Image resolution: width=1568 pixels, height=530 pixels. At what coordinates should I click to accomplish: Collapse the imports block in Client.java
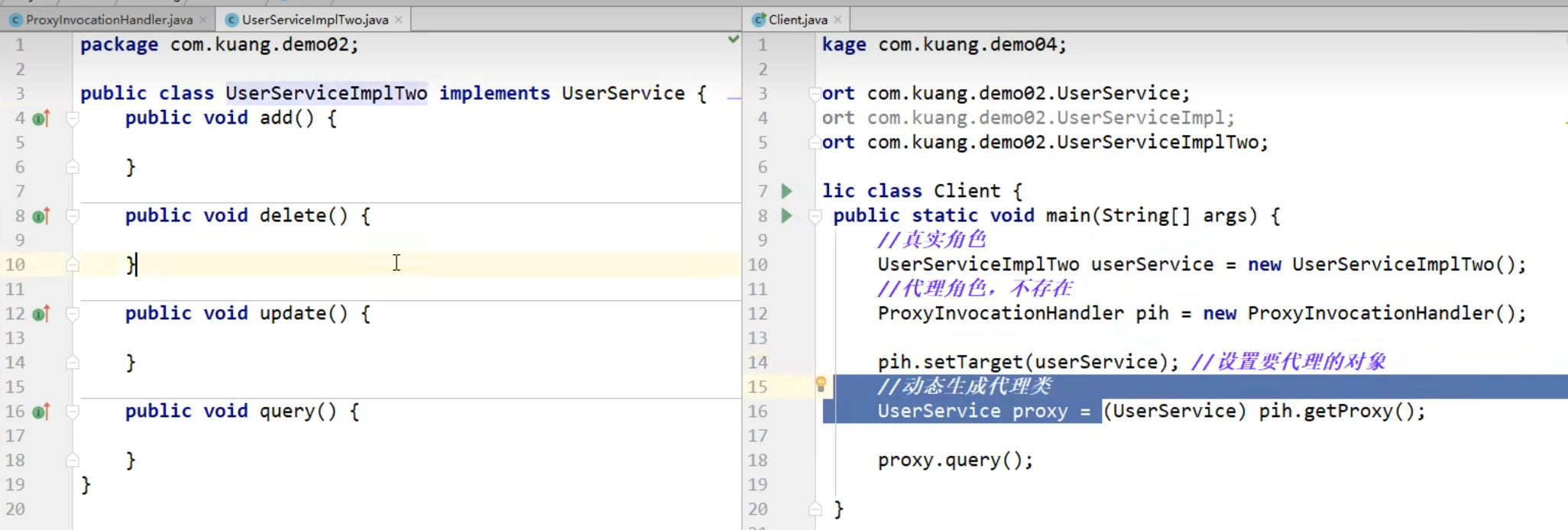[815, 94]
